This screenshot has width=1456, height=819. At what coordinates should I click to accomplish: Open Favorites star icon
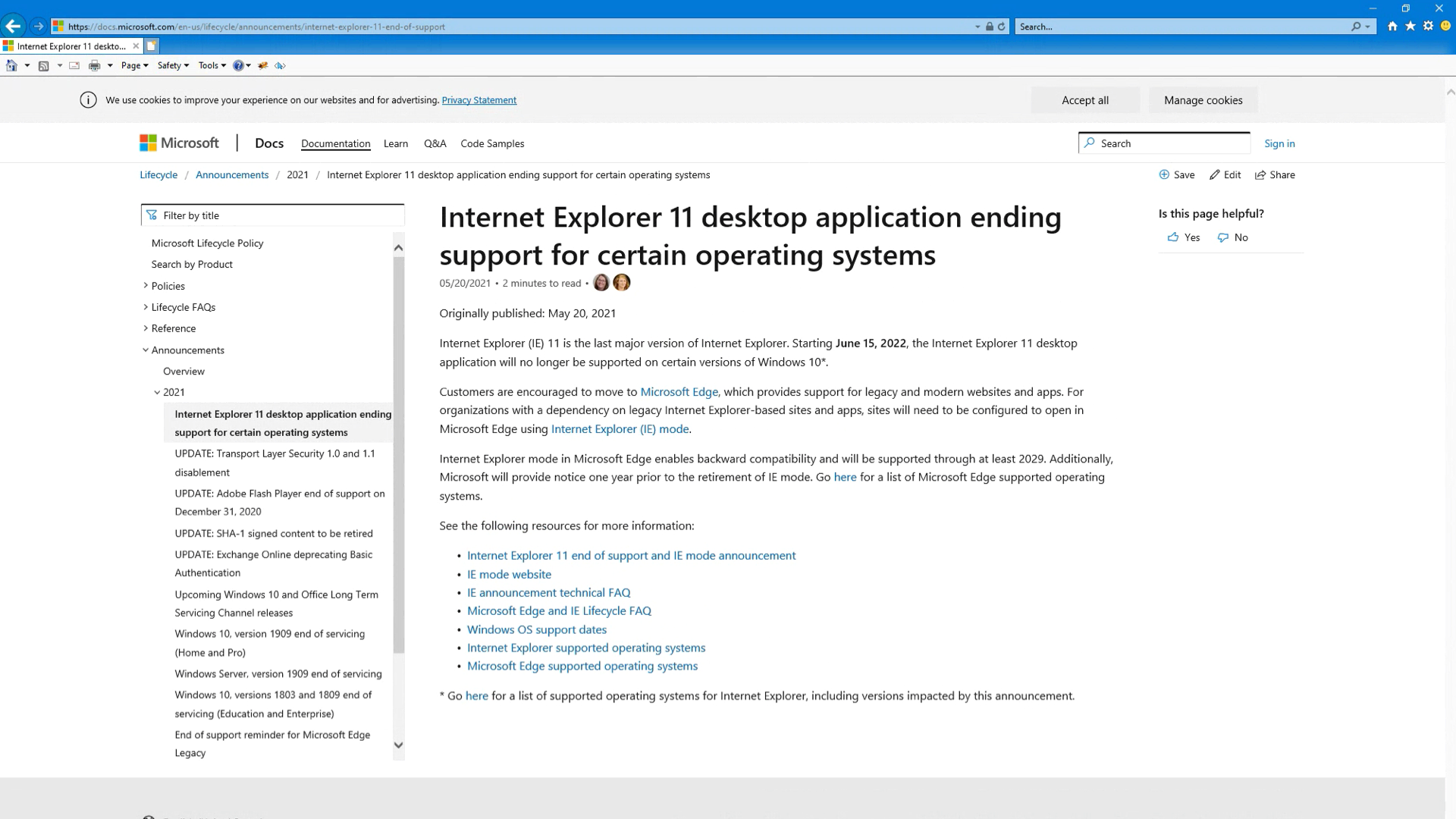1410,26
